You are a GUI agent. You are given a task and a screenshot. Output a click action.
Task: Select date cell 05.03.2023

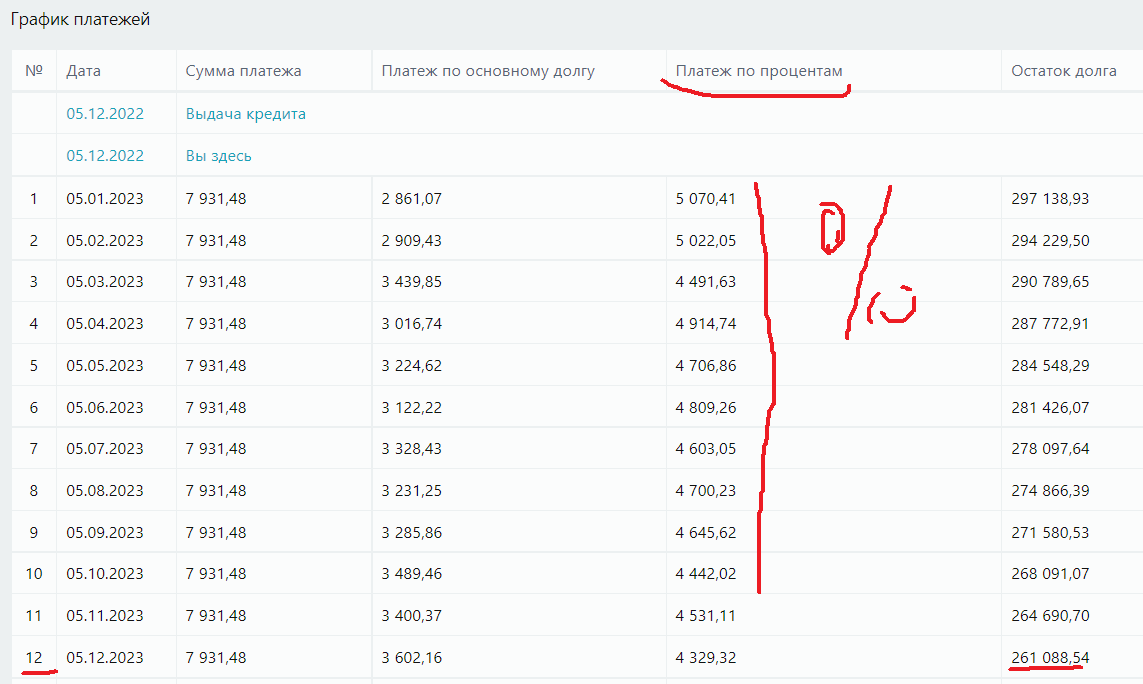(105, 281)
